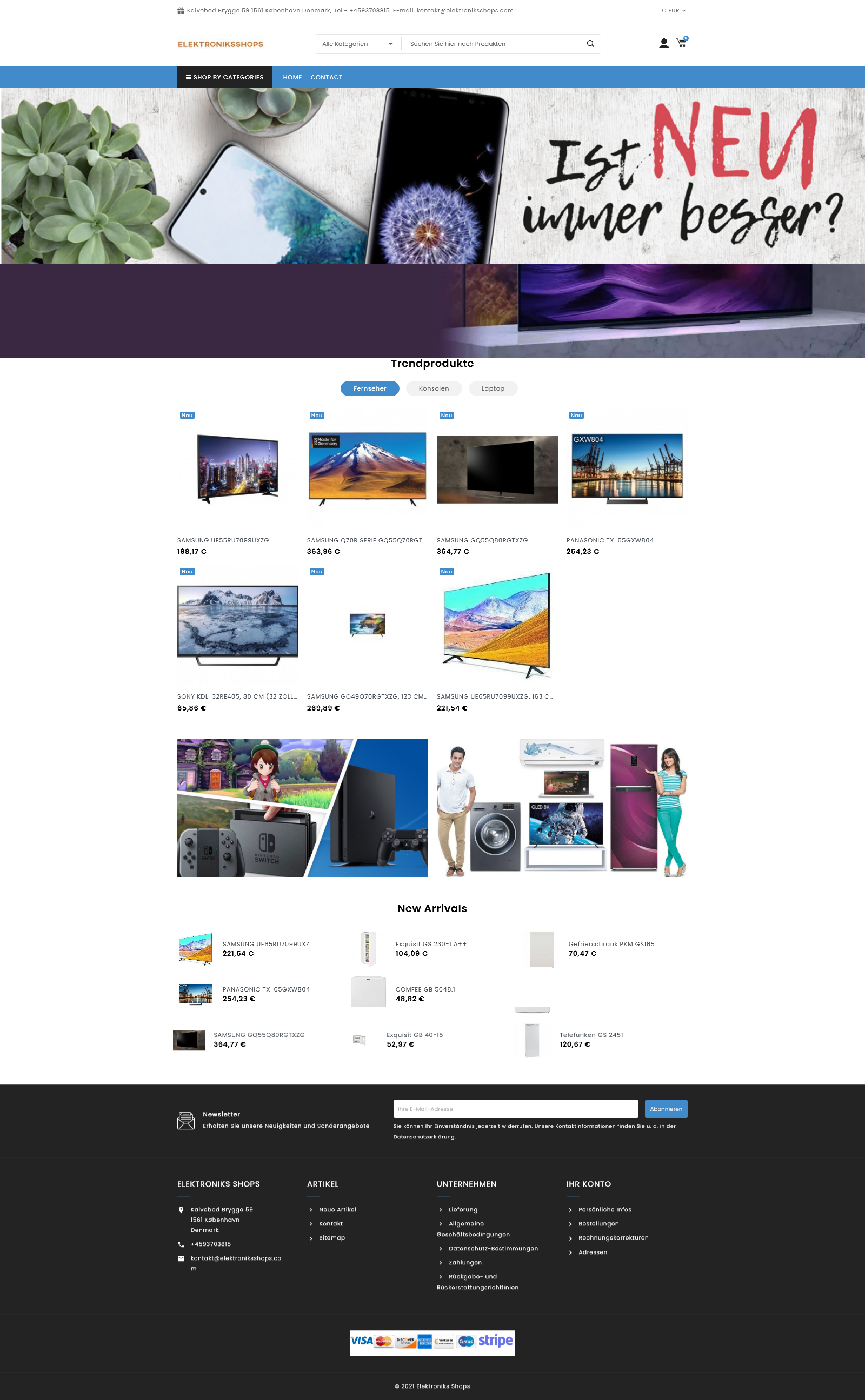
Task: Click the newsletter envelope icon
Action: click(186, 1120)
